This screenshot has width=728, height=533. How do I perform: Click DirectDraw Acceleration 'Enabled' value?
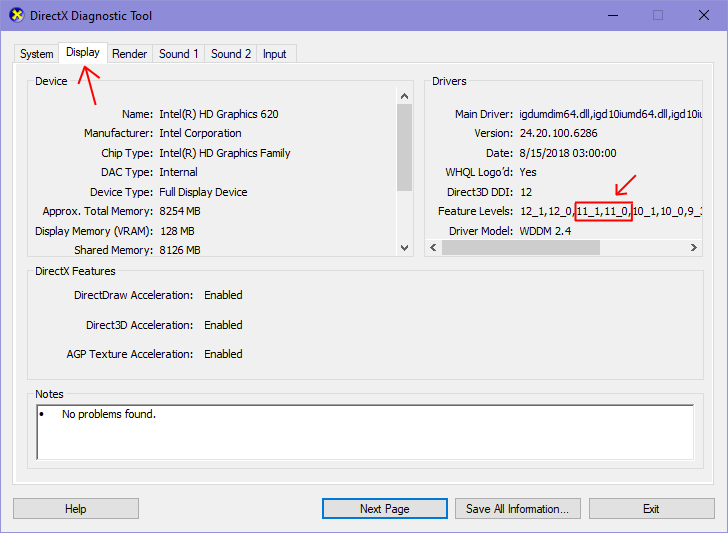click(223, 295)
